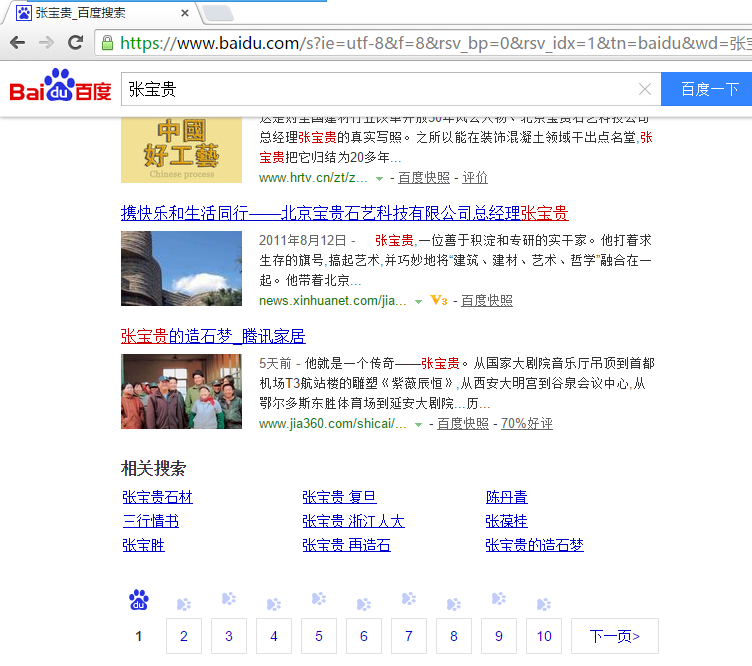Search related term 张宝贵 复旦
752x666 pixels.
[340, 497]
